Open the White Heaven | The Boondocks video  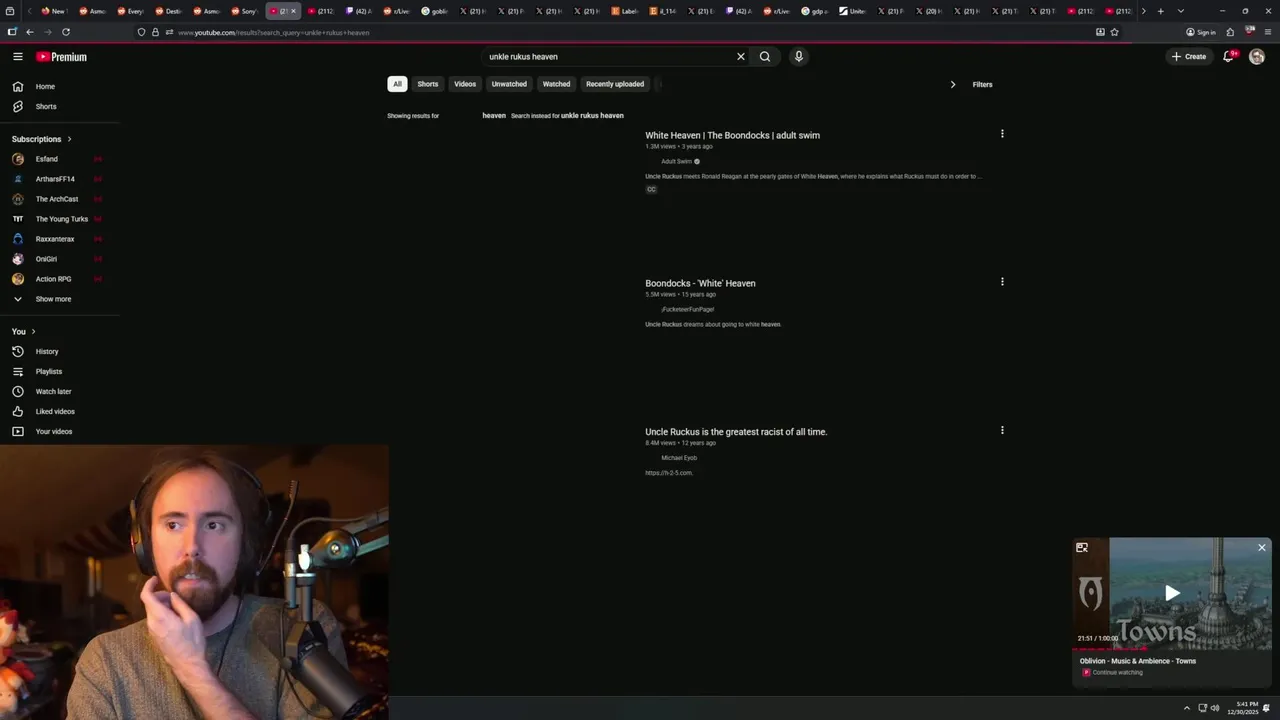coord(732,136)
